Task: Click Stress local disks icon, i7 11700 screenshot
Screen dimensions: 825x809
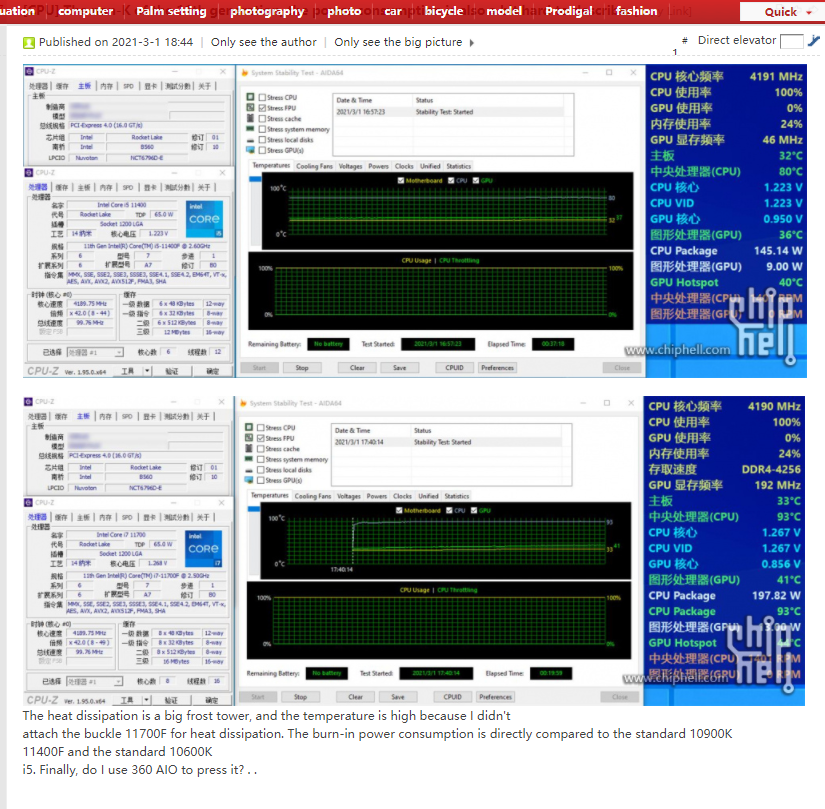Action: click(x=249, y=470)
